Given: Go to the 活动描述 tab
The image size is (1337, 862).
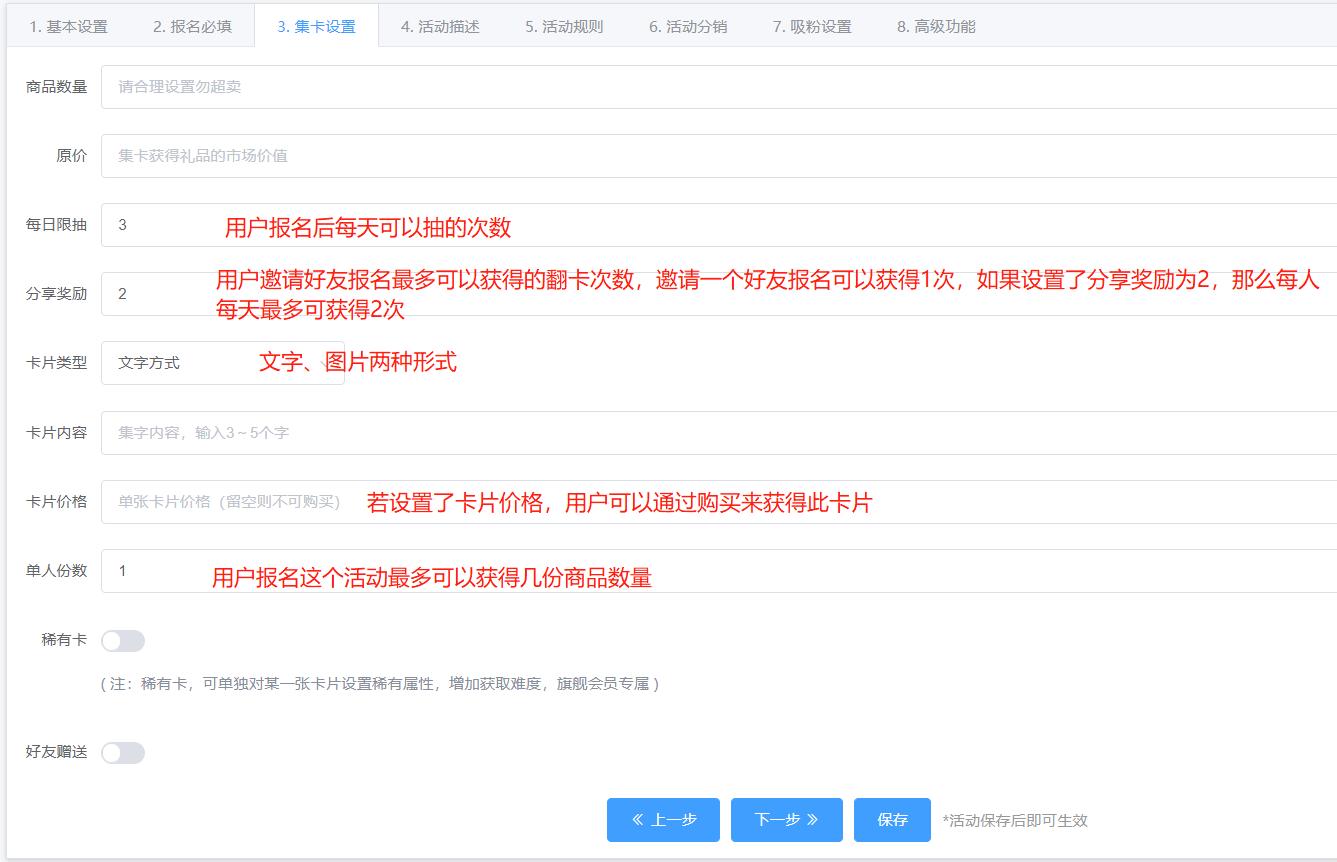Looking at the screenshot, I should [x=440, y=27].
